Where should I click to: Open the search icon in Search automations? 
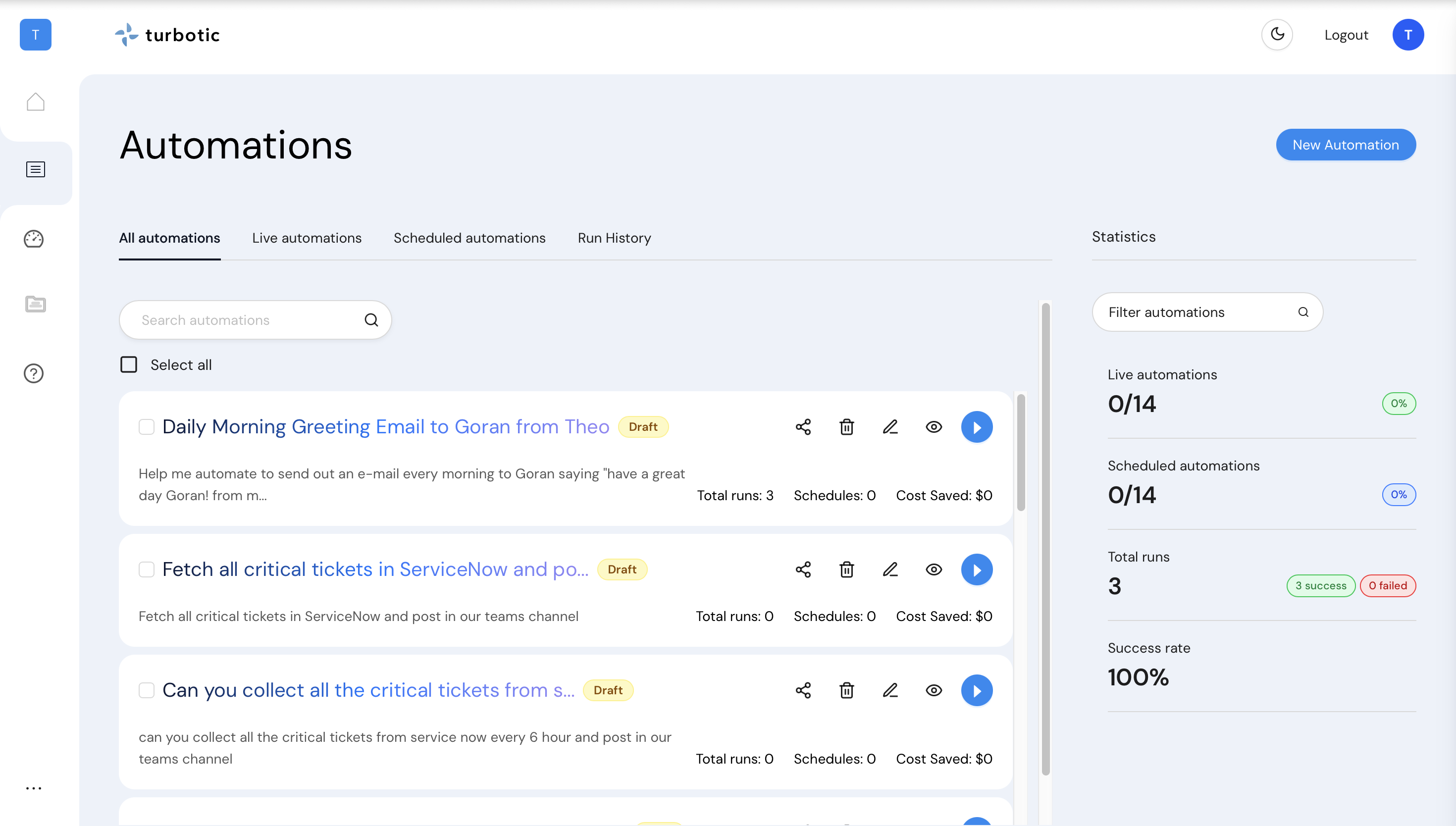click(371, 319)
